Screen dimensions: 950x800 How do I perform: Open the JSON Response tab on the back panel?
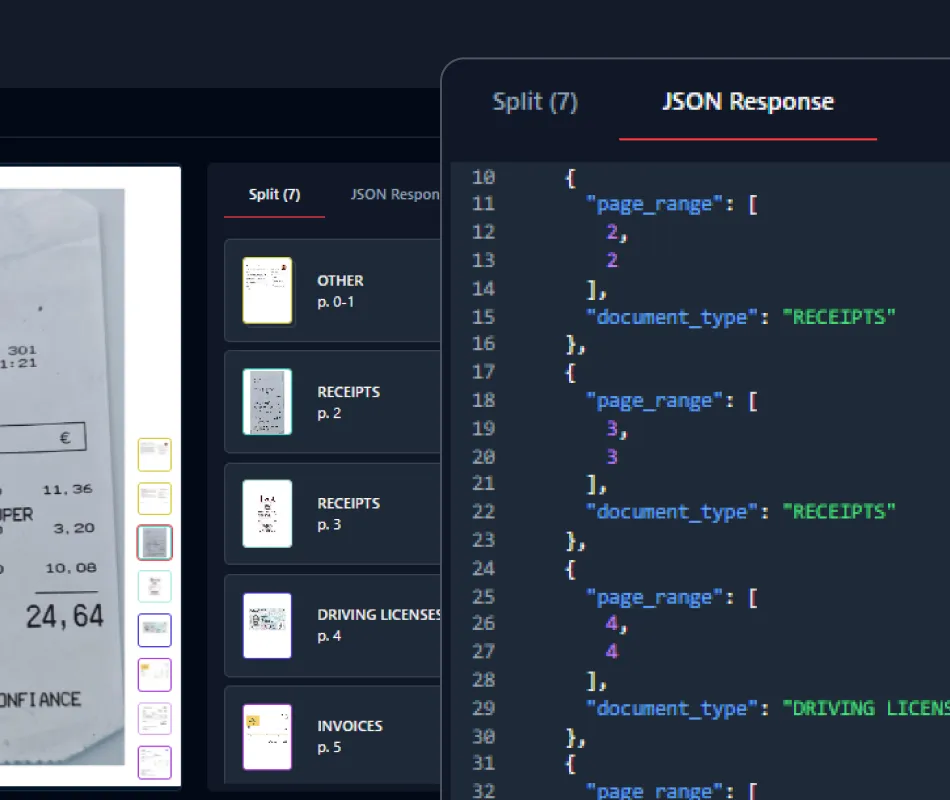pyautogui.click(x=394, y=195)
